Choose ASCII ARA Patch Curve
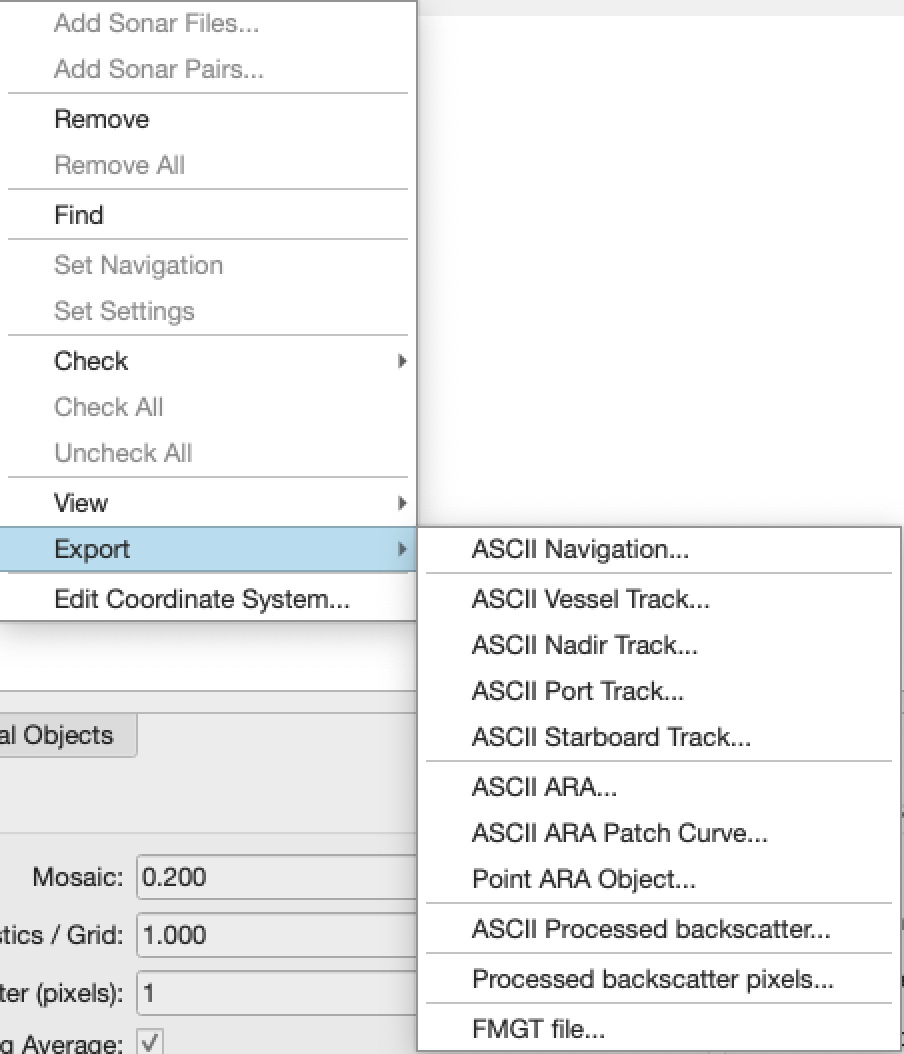Image resolution: width=904 pixels, height=1054 pixels. tap(619, 833)
